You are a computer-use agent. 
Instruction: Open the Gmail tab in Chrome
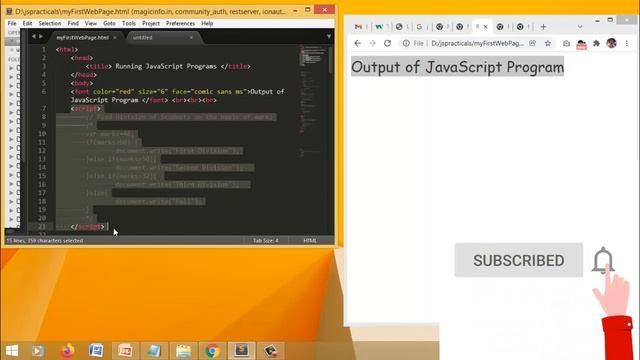click(358, 27)
